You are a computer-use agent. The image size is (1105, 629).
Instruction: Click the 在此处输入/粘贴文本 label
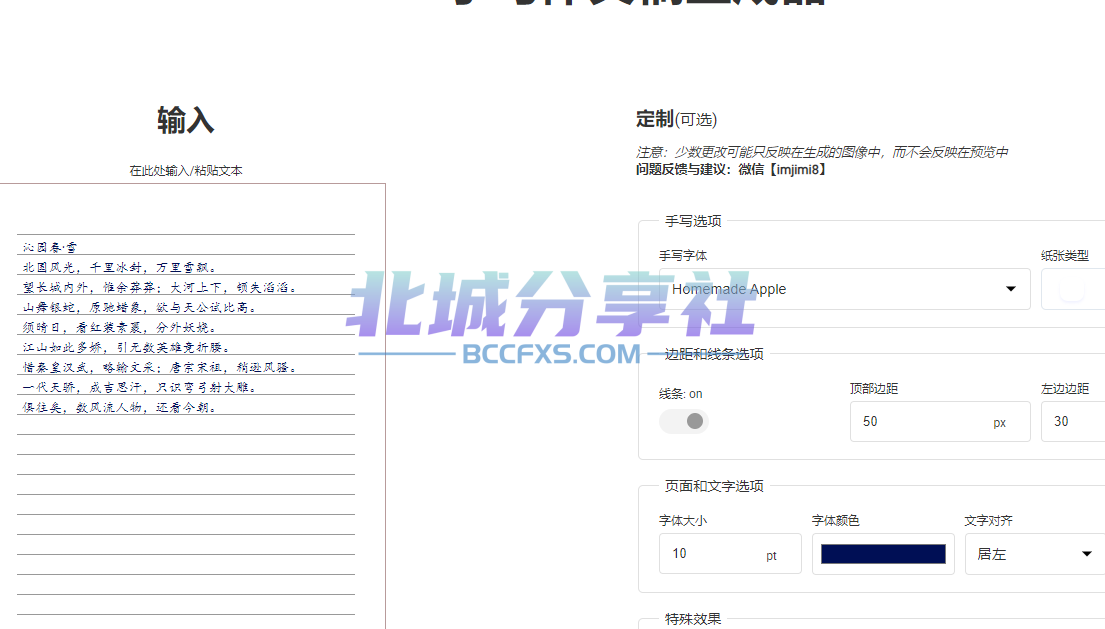pos(186,170)
